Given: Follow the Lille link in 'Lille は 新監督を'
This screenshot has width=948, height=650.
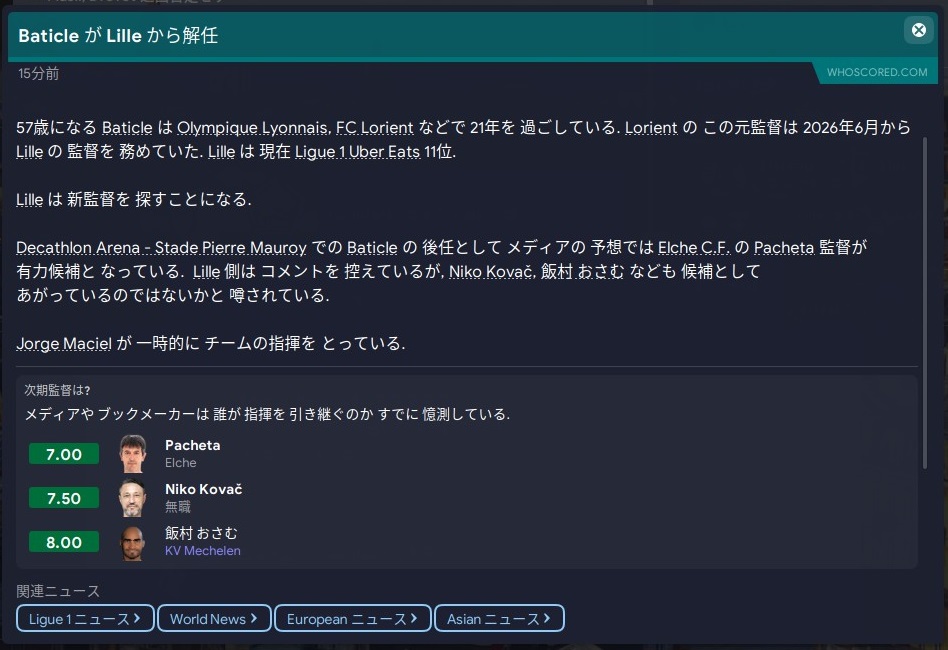Looking at the screenshot, I should (x=30, y=200).
